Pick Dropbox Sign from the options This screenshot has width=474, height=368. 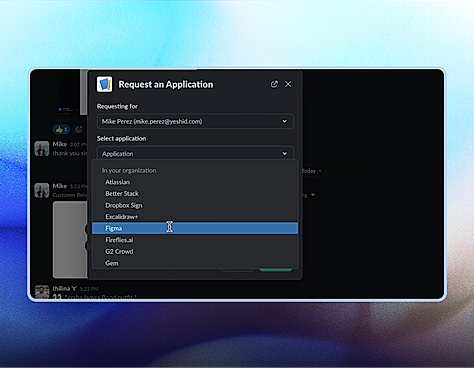195,205
